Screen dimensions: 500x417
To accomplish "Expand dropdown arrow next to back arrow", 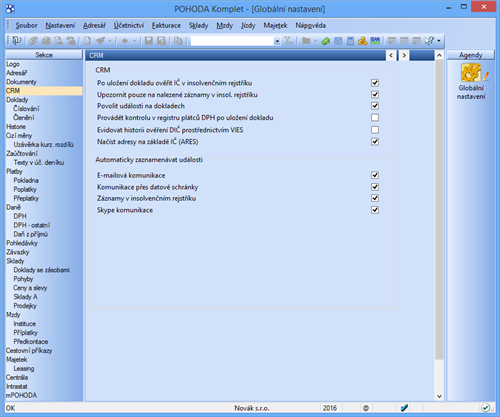I will (x=134, y=41).
